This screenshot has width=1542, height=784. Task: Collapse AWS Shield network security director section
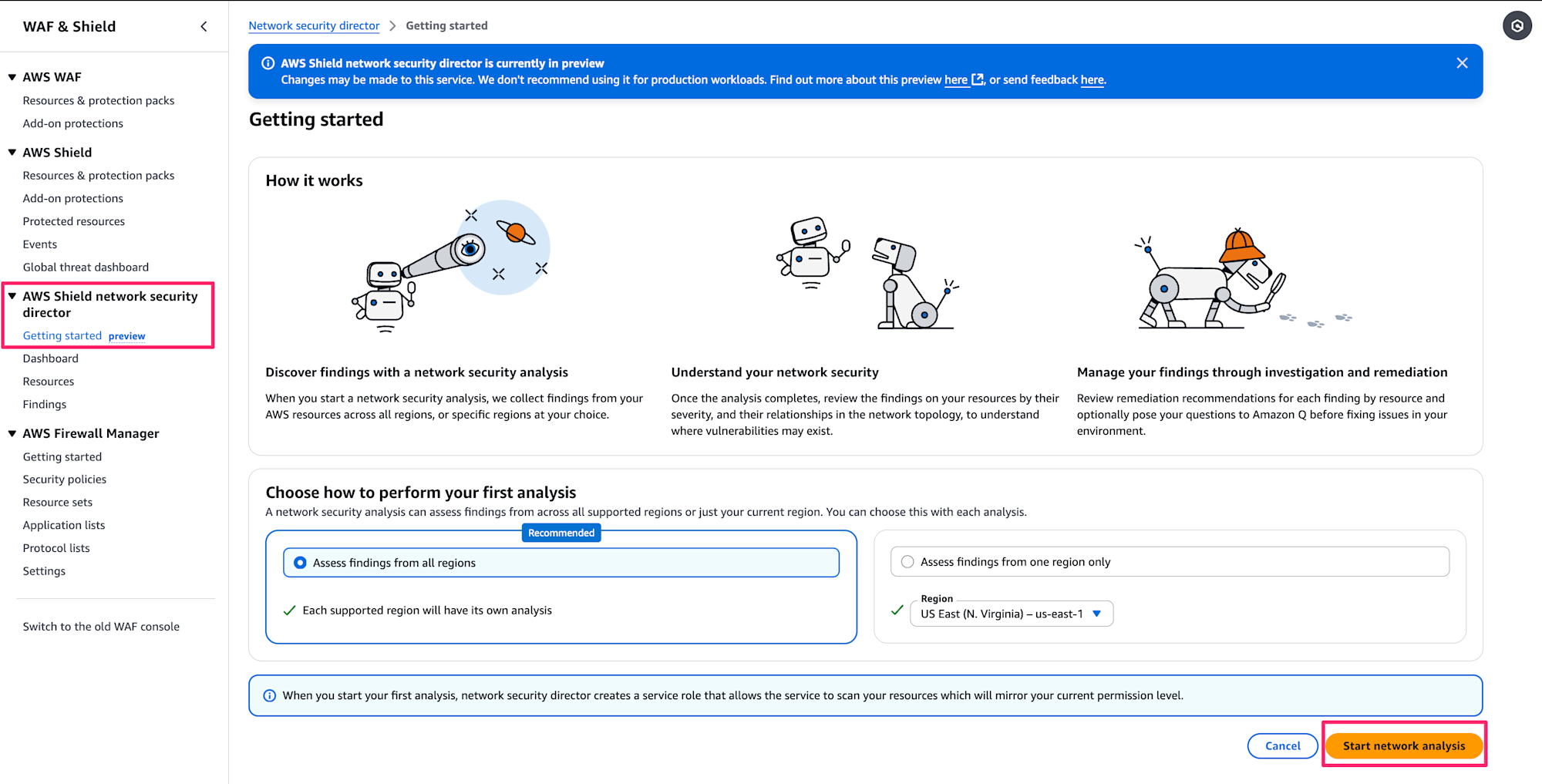point(12,296)
